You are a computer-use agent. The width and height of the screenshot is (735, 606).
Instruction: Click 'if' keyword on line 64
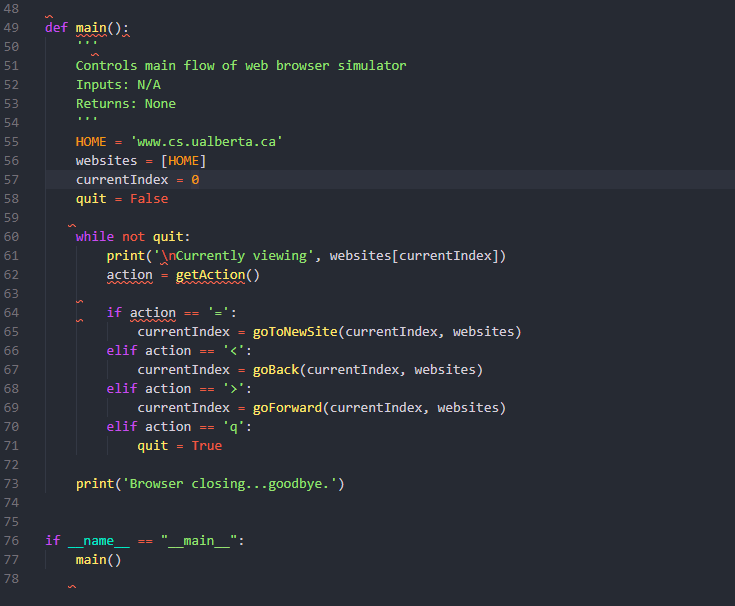(x=114, y=313)
